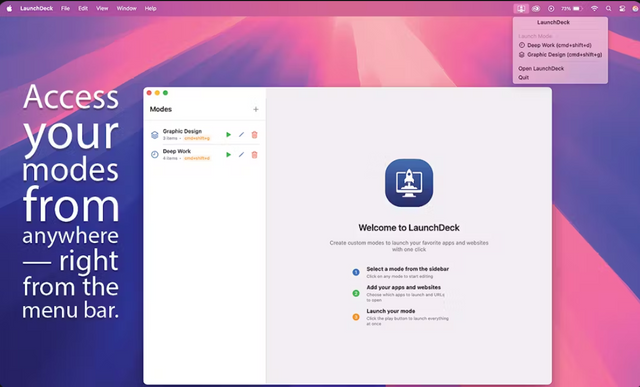Click the LaunchDeck rocket app logo

pyautogui.click(x=409, y=183)
